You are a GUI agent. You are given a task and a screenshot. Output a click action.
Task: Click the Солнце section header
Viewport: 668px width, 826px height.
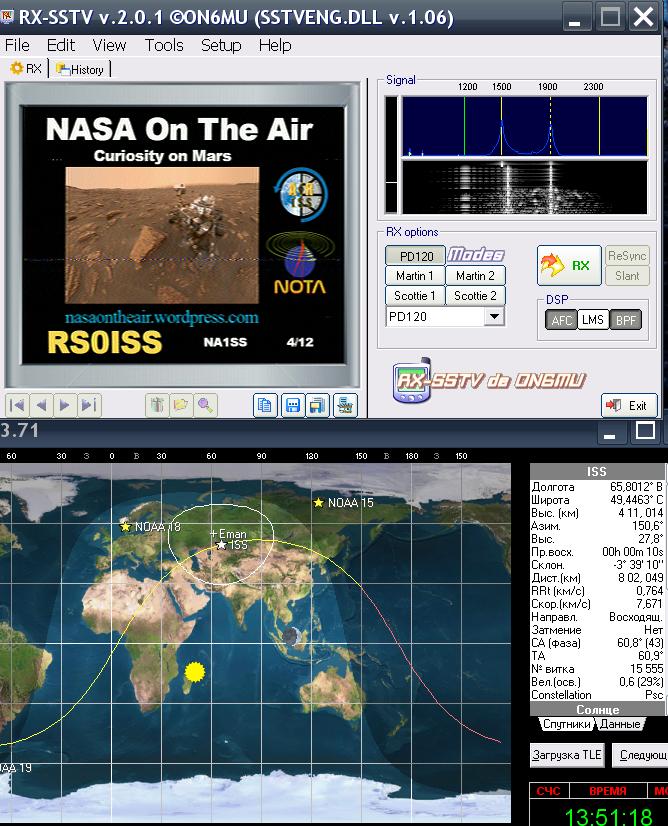tap(597, 710)
